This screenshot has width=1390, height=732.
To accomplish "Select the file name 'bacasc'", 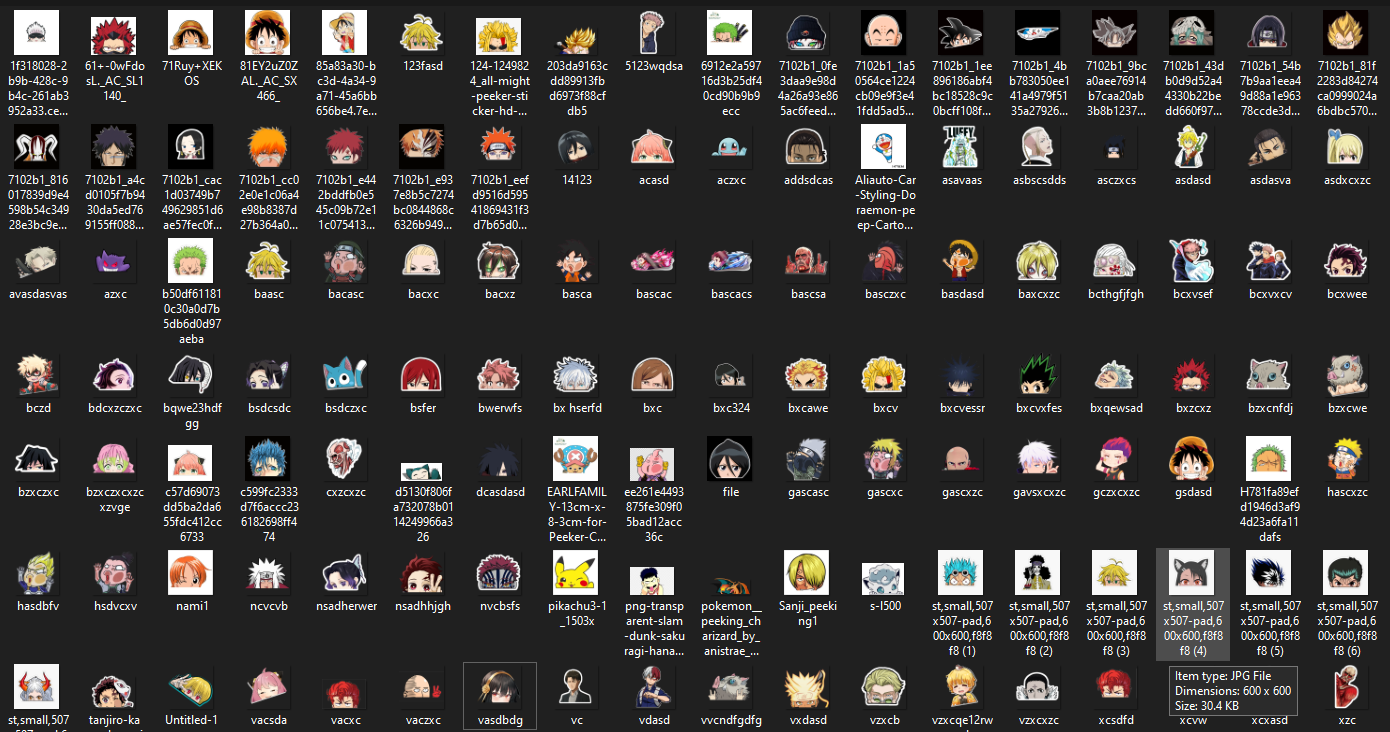I will (x=346, y=294).
